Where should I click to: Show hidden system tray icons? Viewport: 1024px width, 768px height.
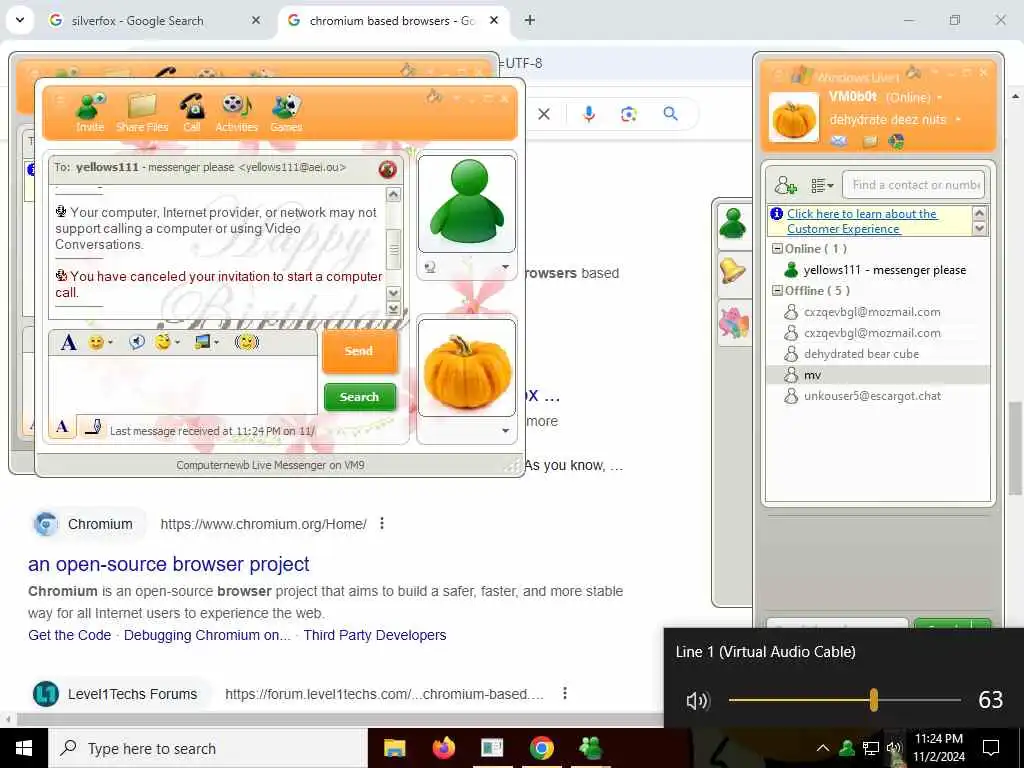coord(823,748)
